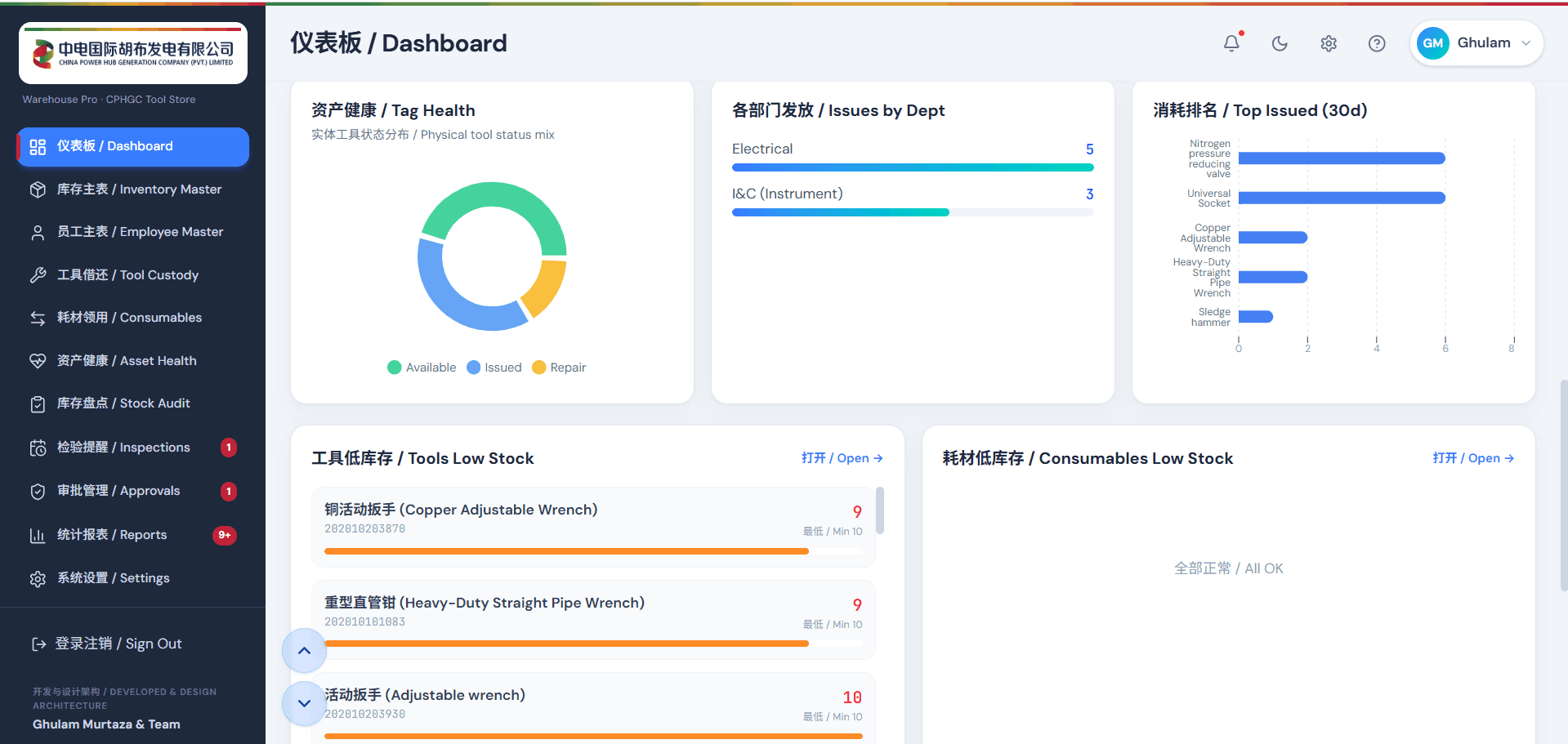Click the Asset Health heart icon
The height and width of the screenshot is (744, 1568).
(38, 361)
